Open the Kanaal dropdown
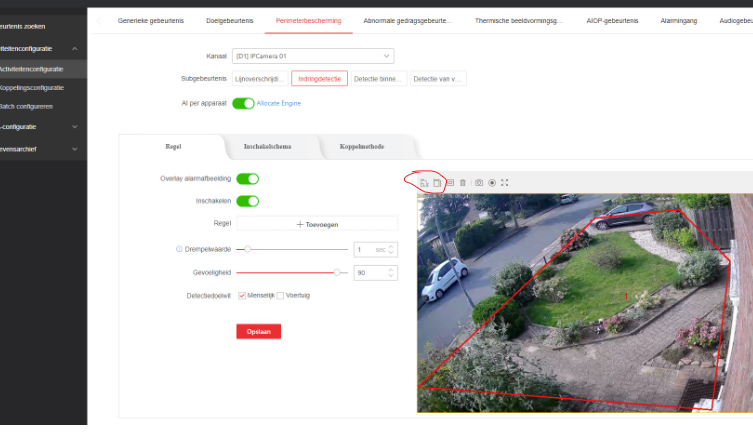This screenshot has height=433, width=753. (x=312, y=57)
